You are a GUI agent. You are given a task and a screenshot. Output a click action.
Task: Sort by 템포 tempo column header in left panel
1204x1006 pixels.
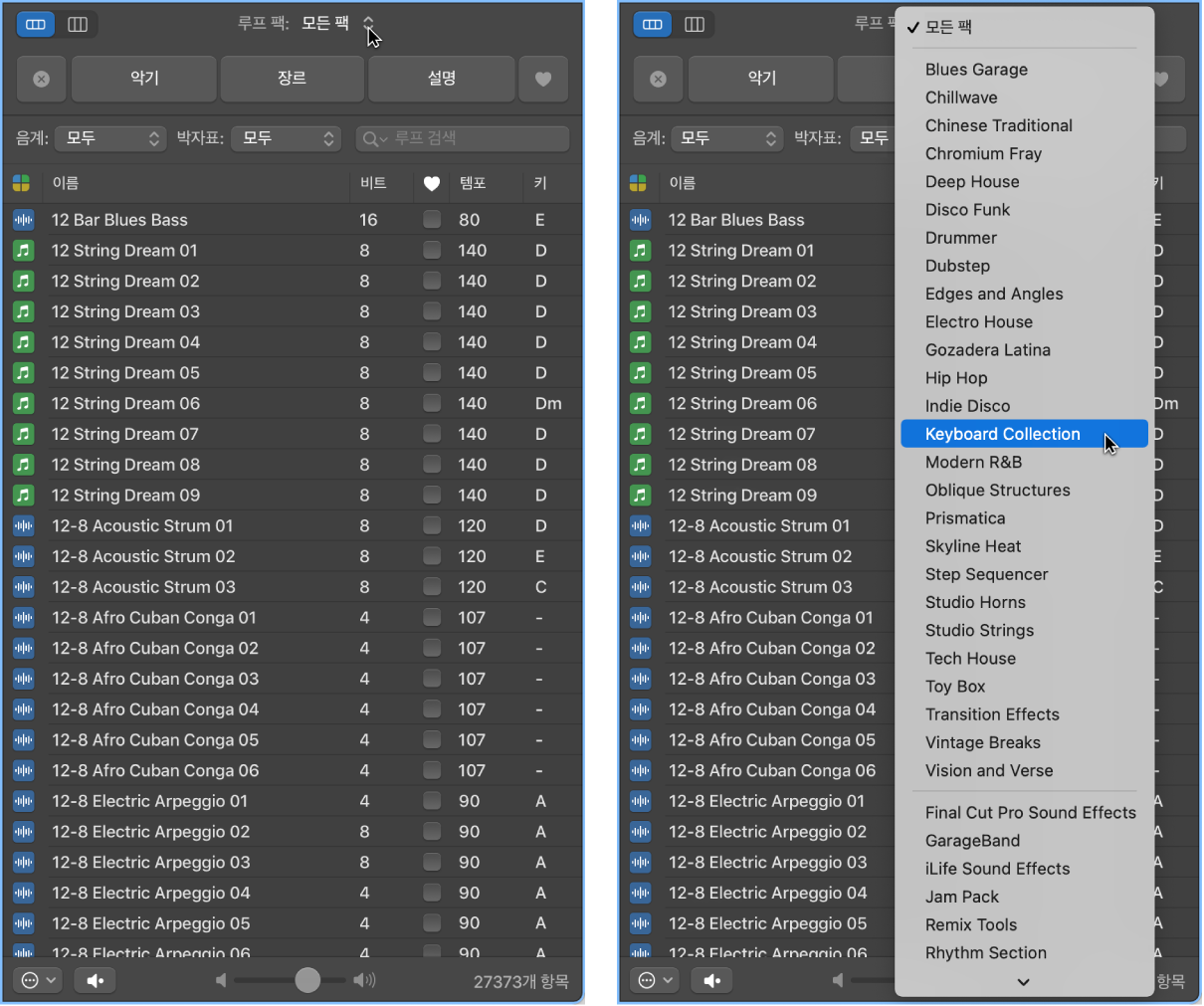[x=473, y=183]
